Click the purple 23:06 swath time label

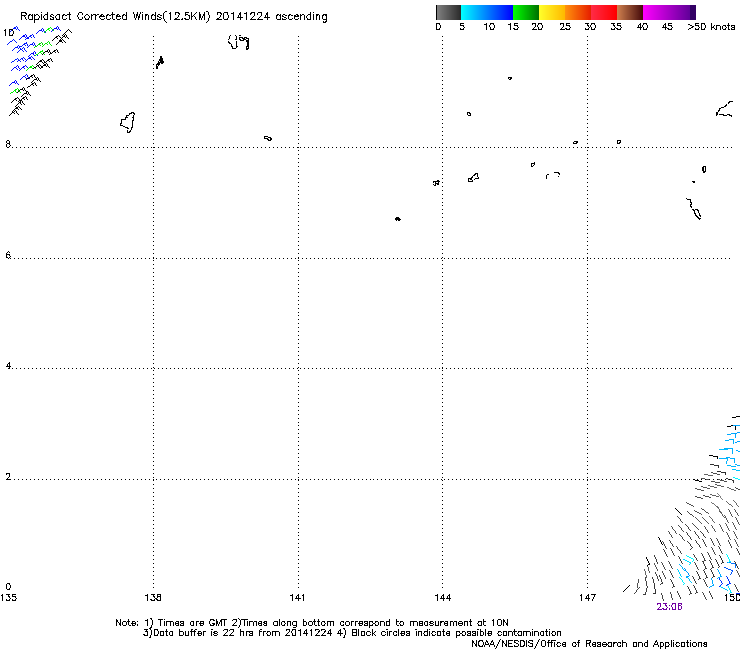tap(669, 607)
